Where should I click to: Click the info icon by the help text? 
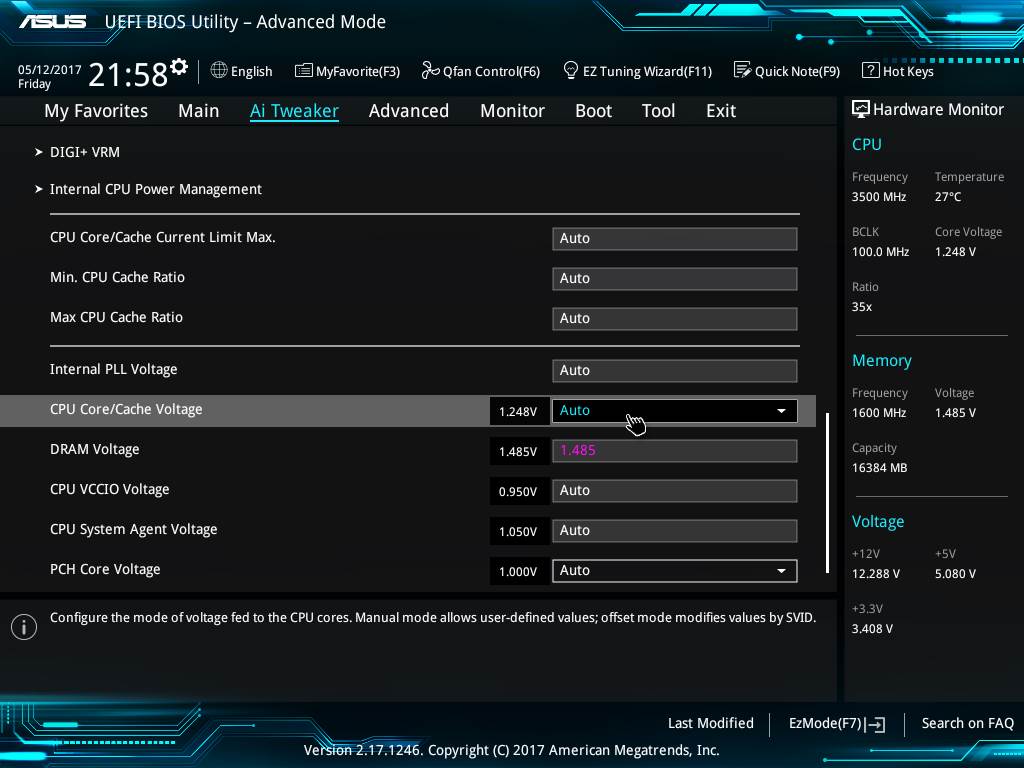tap(24, 627)
